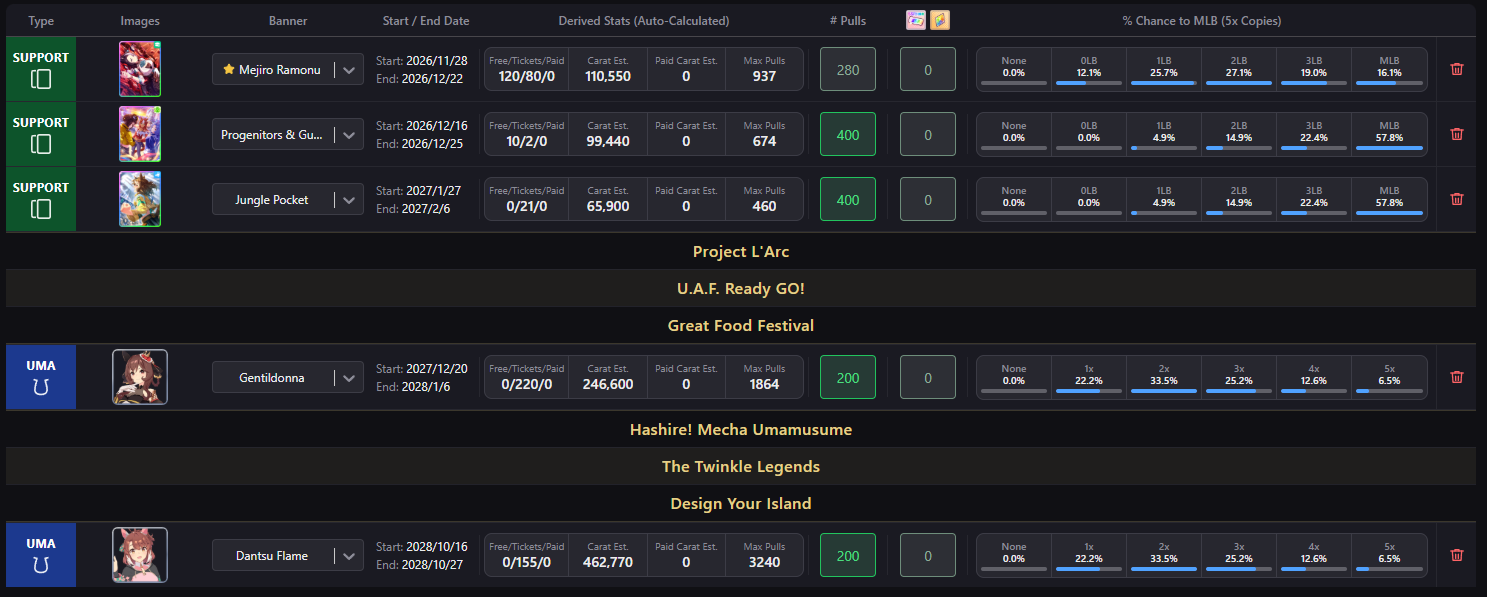Screen dimensions: 1487x597
Task: Remove the Jungle Pocket row with trash icon
Action: 1457,199
